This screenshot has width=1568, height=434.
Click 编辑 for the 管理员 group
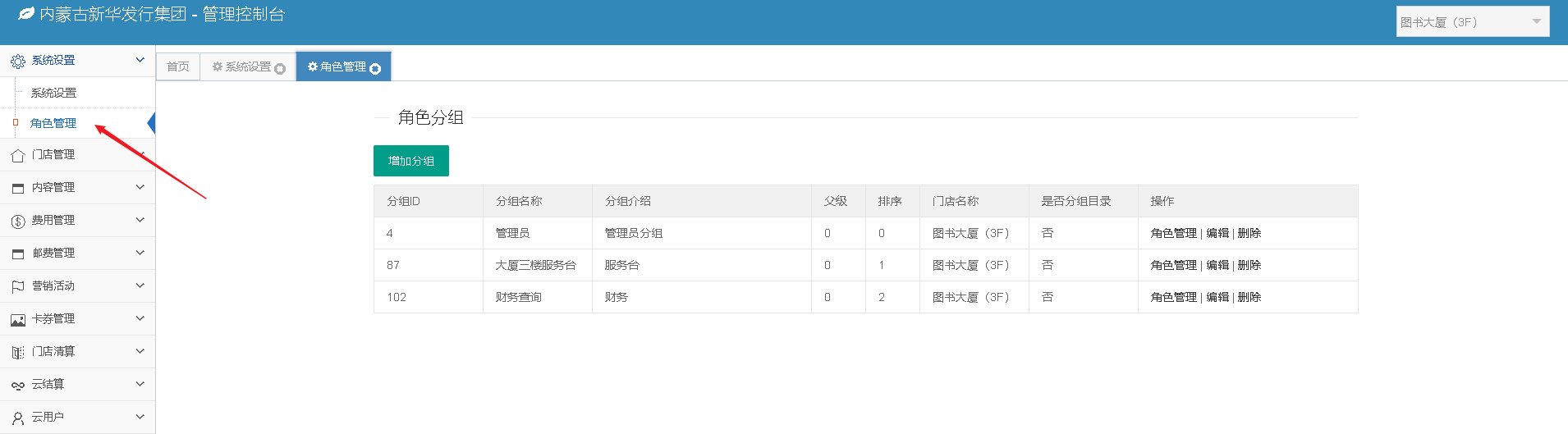[x=1217, y=233]
